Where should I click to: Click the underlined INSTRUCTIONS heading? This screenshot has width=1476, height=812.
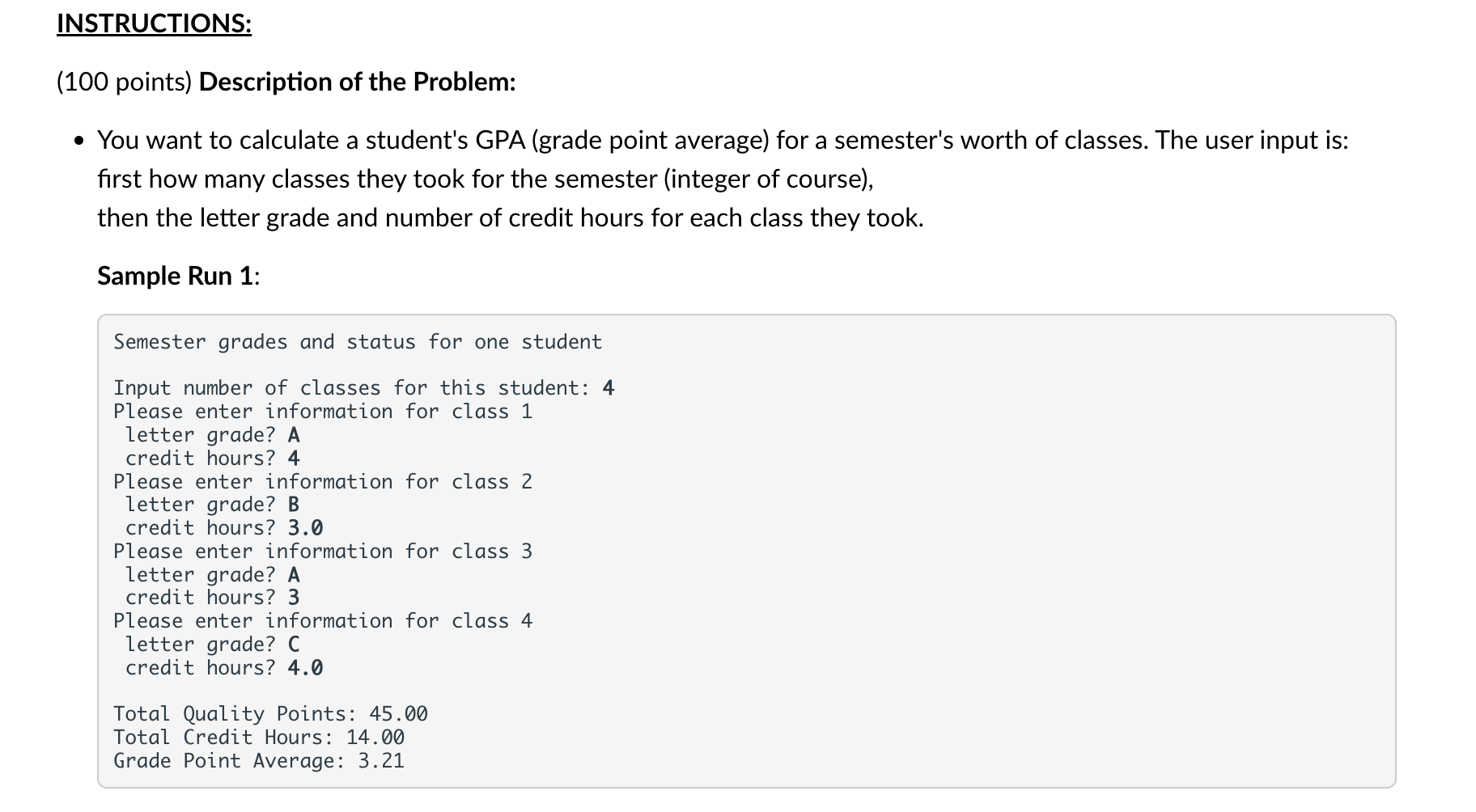click(x=154, y=23)
